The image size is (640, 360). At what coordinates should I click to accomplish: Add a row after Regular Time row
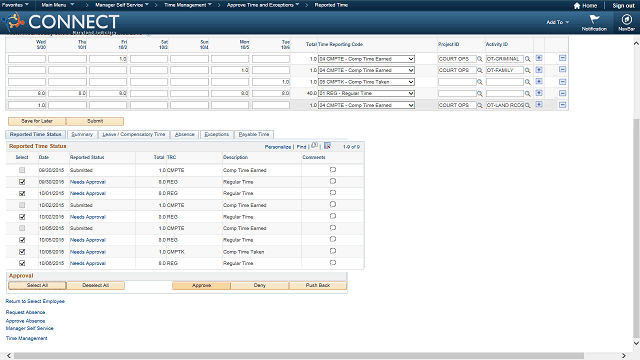539,93
